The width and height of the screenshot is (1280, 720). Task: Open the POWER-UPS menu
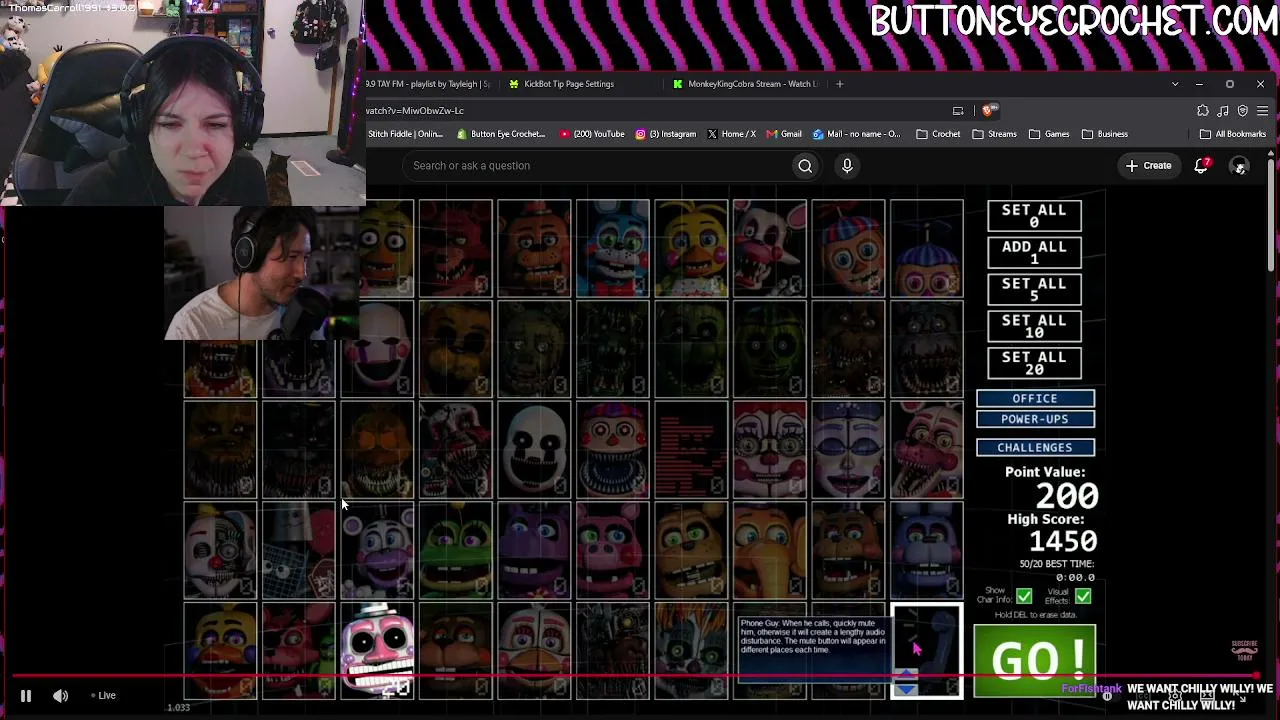coord(1035,419)
